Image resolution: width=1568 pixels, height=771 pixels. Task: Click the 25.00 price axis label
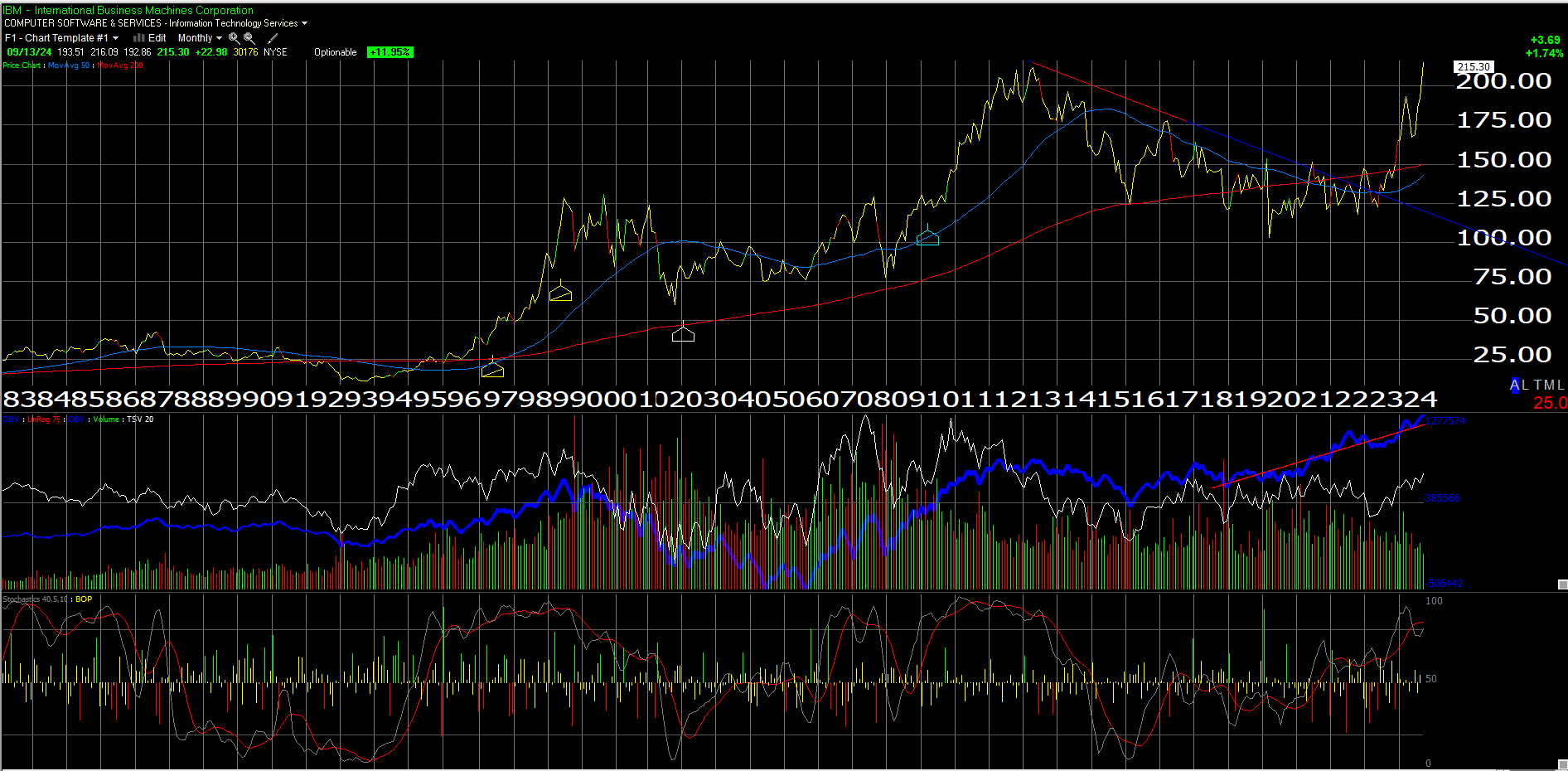coord(1512,355)
